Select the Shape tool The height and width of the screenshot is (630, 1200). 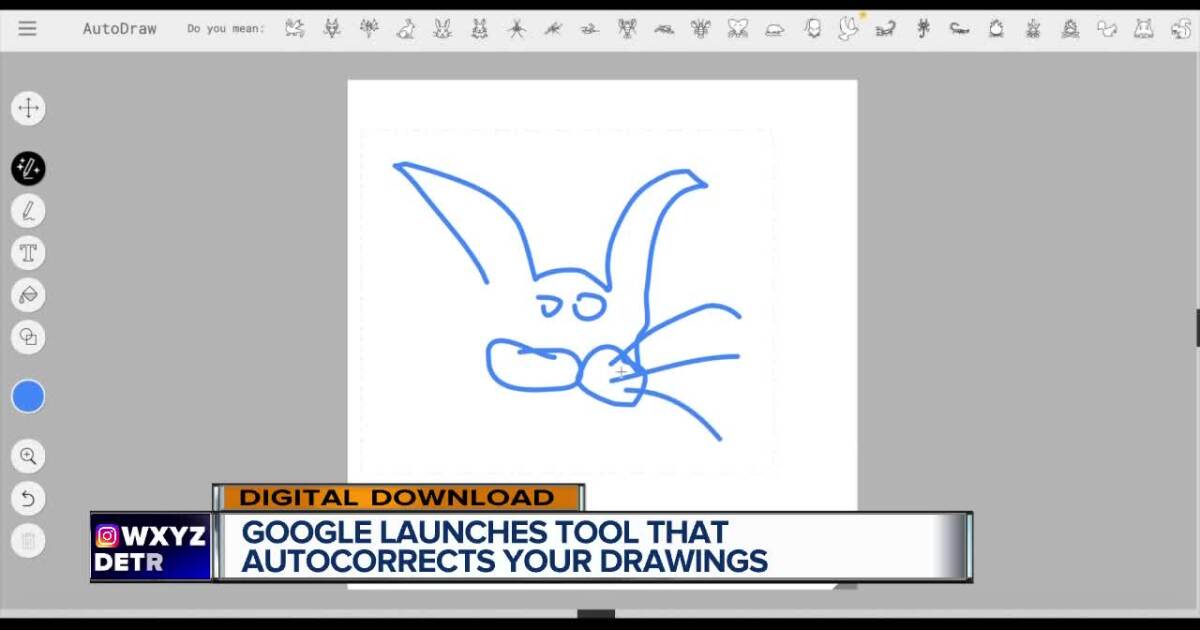(28, 337)
